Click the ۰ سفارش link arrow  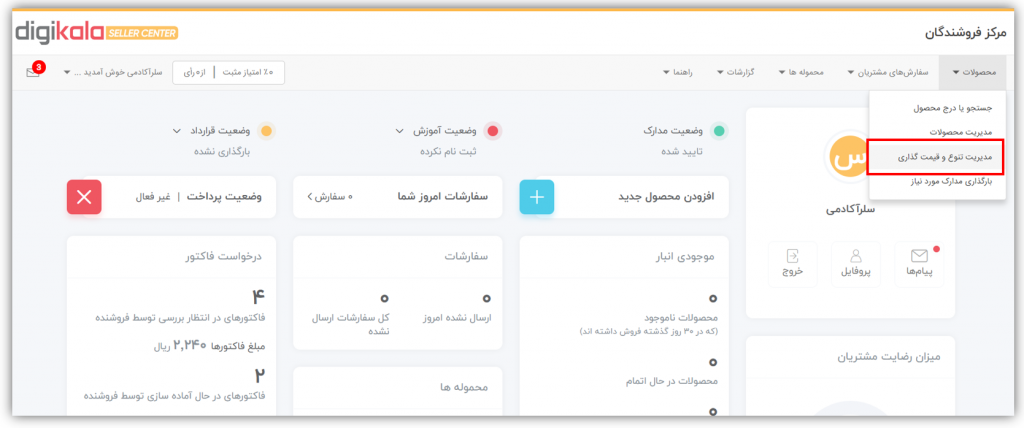330,197
